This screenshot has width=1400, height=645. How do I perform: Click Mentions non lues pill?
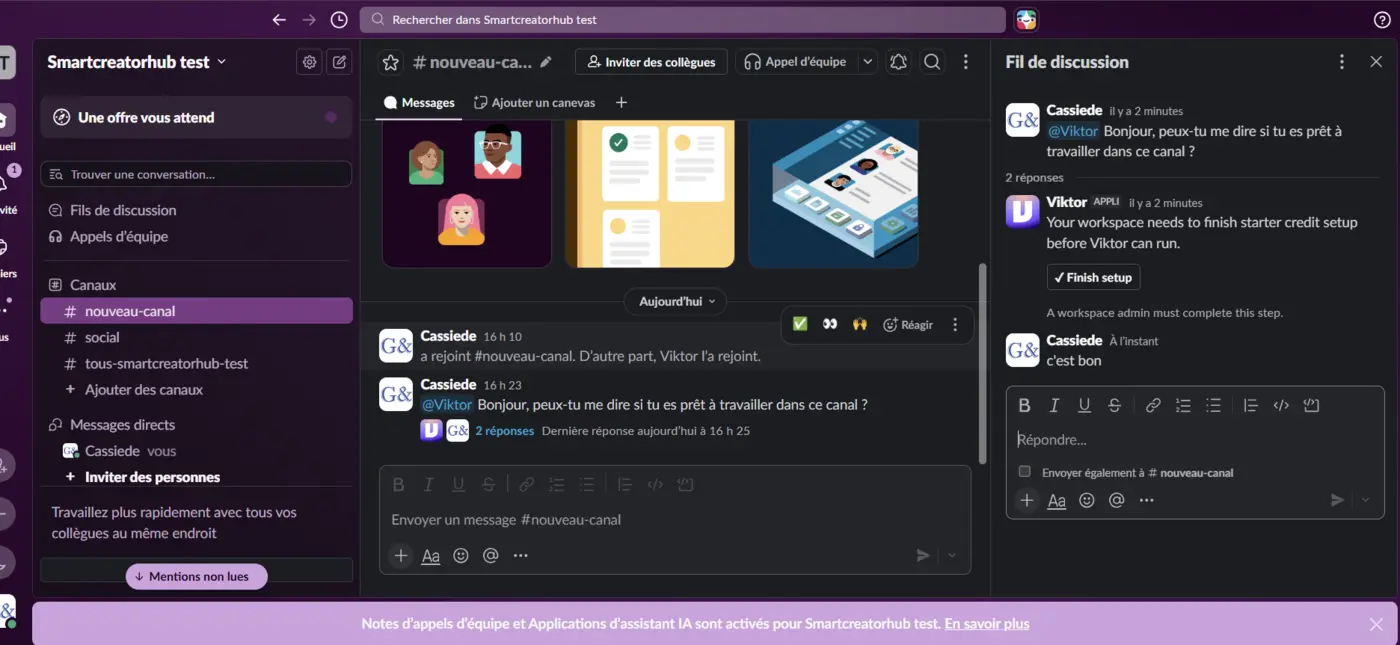click(x=196, y=577)
